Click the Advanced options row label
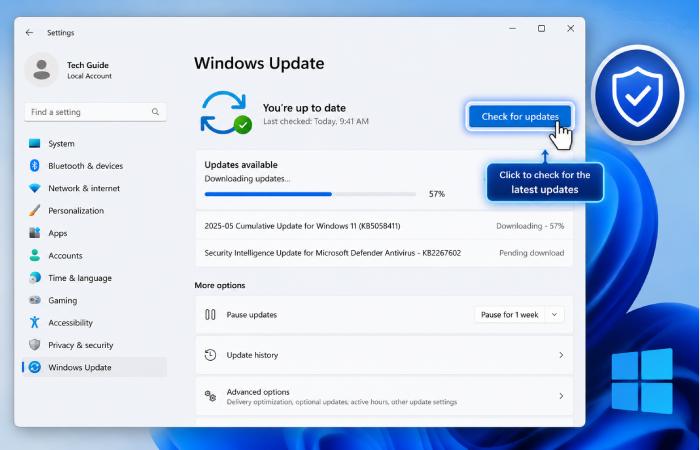This screenshot has width=700, height=450. (x=258, y=392)
